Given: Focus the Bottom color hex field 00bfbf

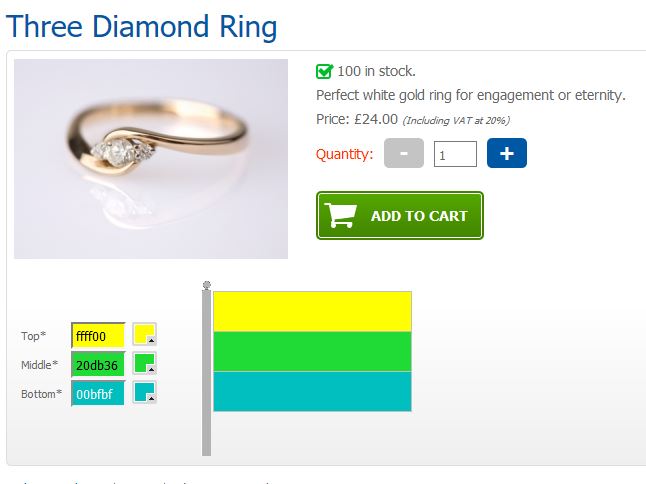Looking at the screenshot, I should 98,394.
